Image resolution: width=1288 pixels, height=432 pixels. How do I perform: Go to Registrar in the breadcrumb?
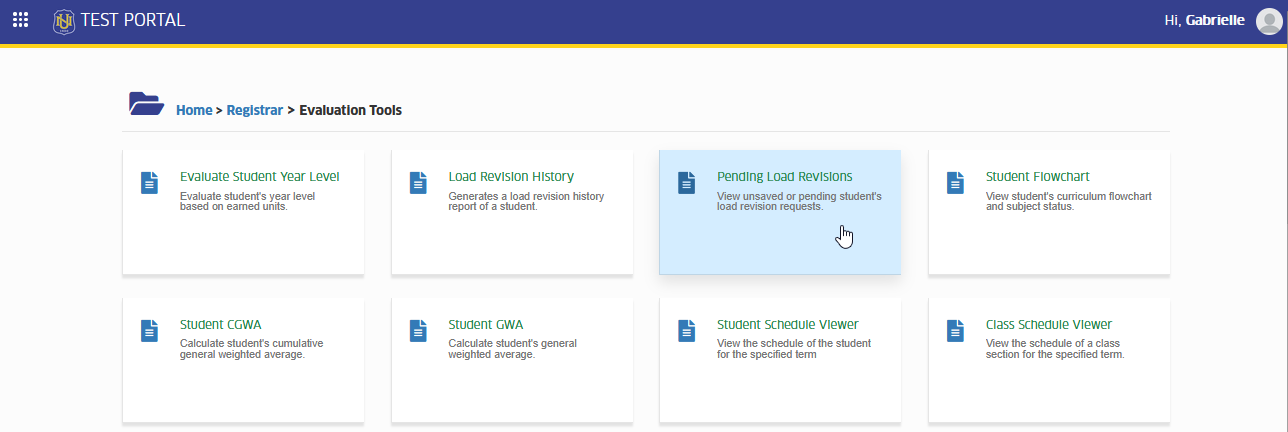pos(255,110)
